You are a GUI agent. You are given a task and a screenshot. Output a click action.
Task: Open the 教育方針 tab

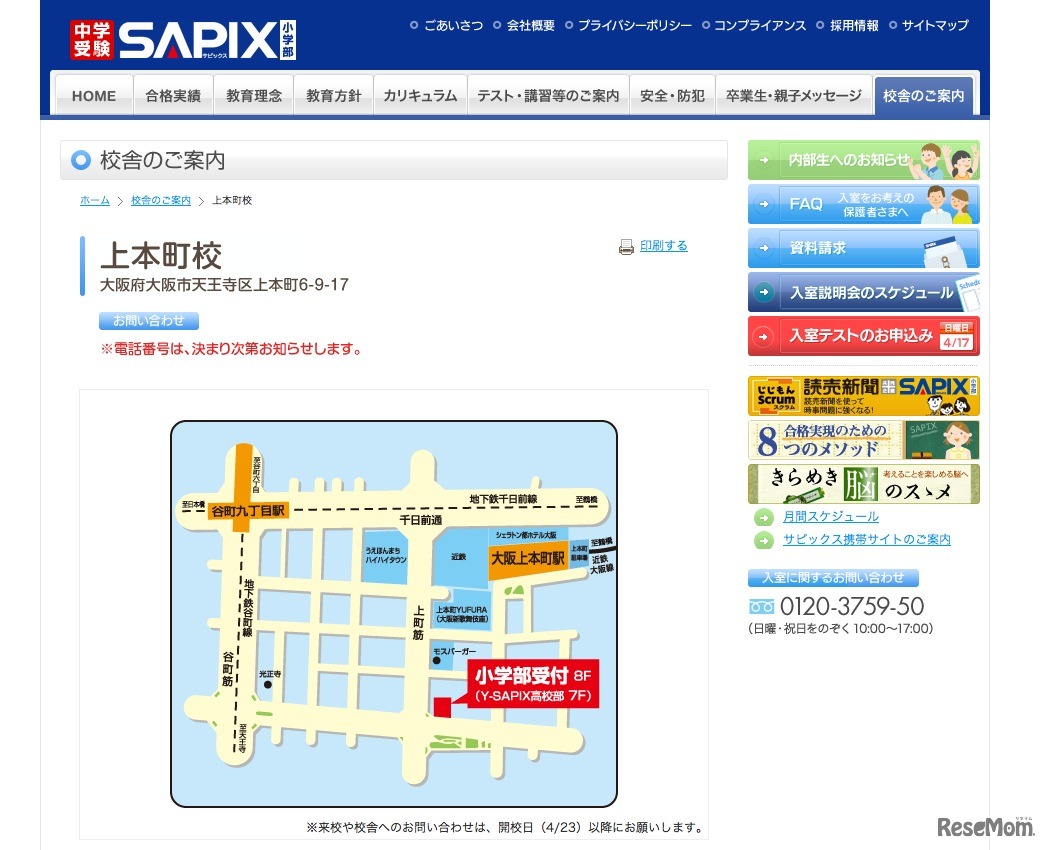(334, 96)
